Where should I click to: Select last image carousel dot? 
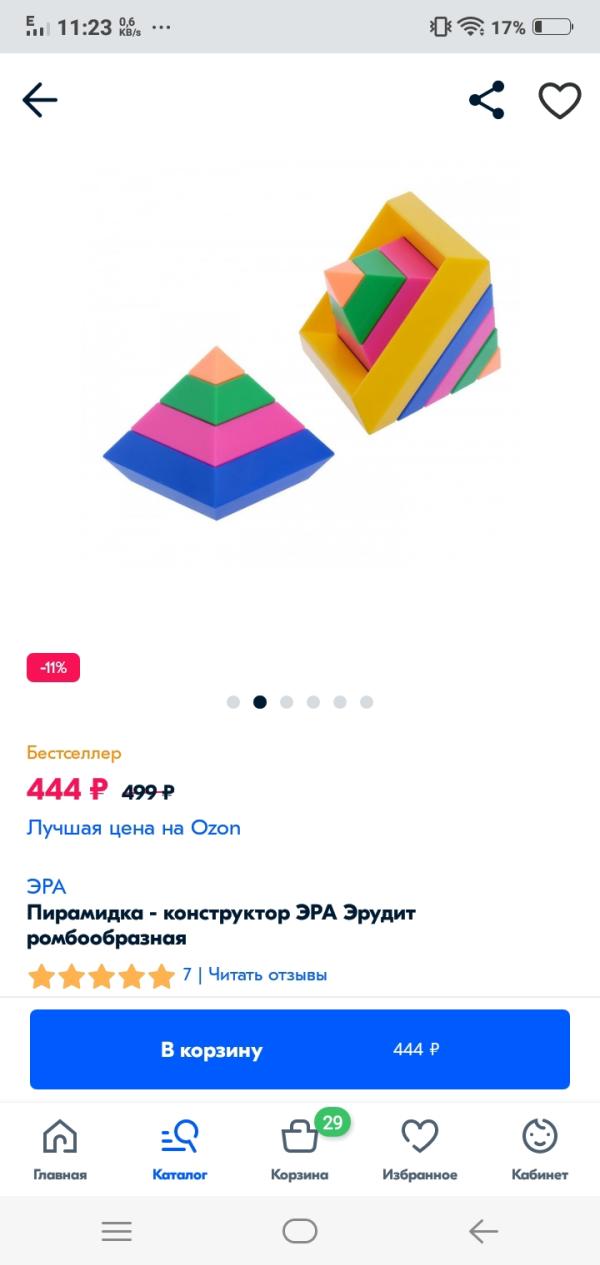tap(367, 702)
